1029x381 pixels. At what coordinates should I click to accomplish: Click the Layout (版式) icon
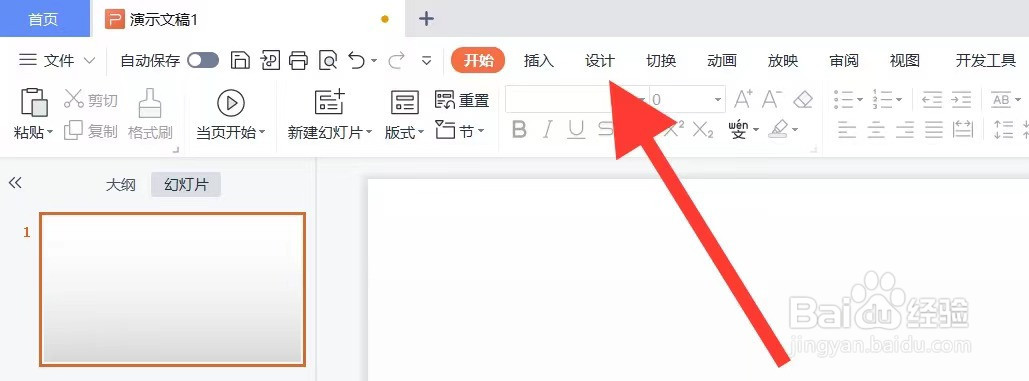coord(404,102)
